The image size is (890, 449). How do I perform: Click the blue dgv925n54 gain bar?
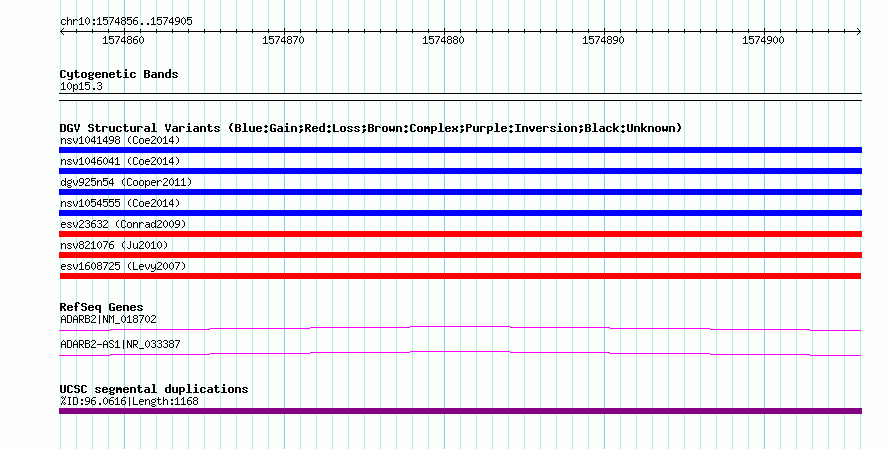[460, 192]
